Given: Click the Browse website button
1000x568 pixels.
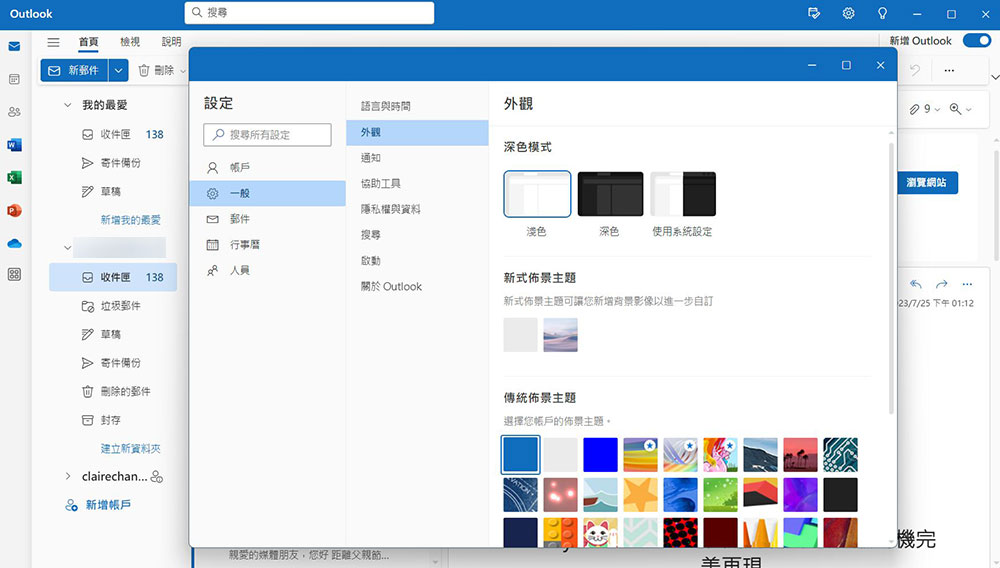Looking at the screenshot, I should (x=927, y=183).
